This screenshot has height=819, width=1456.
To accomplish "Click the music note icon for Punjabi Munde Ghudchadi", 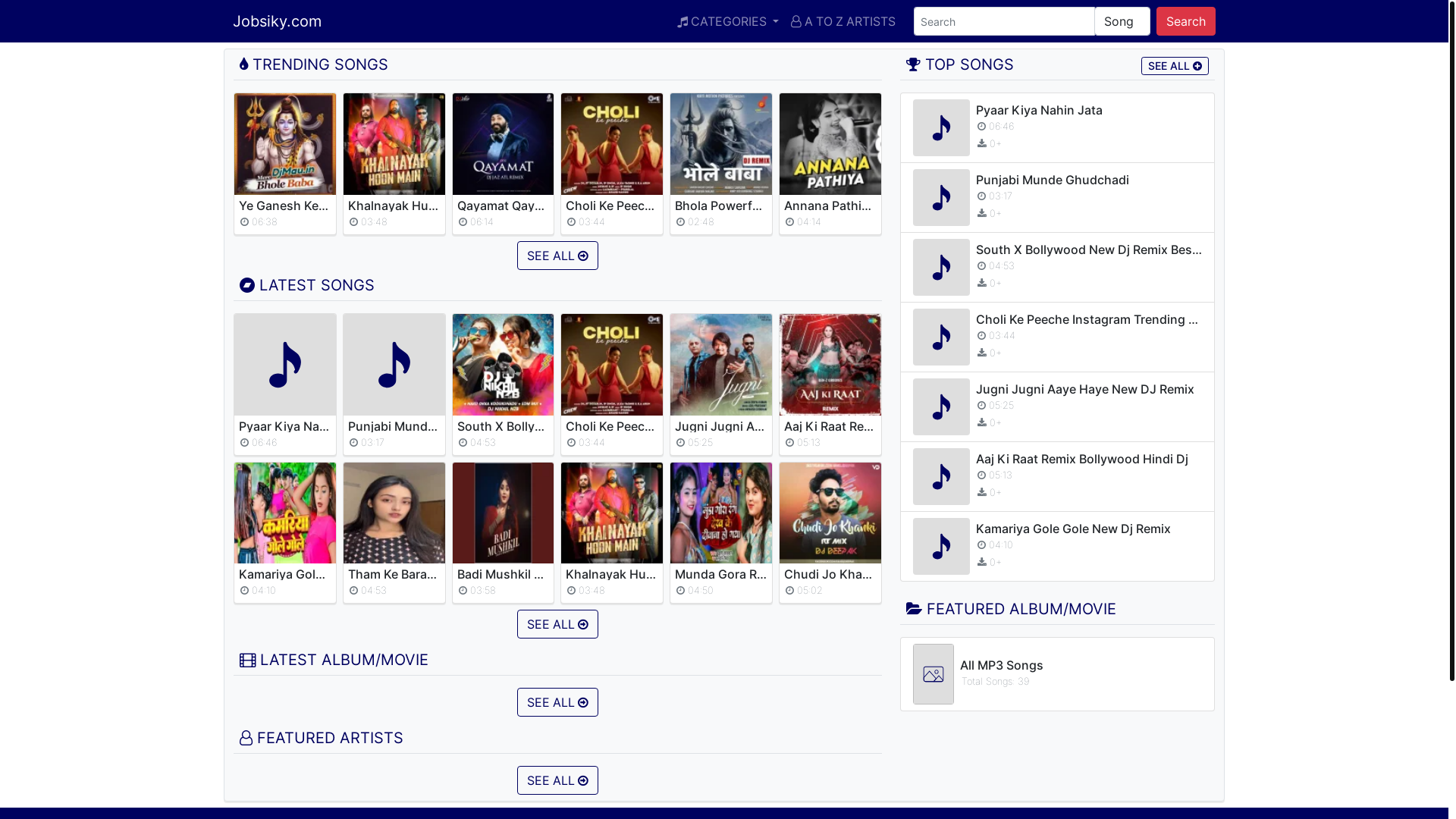I will point(941,197).
